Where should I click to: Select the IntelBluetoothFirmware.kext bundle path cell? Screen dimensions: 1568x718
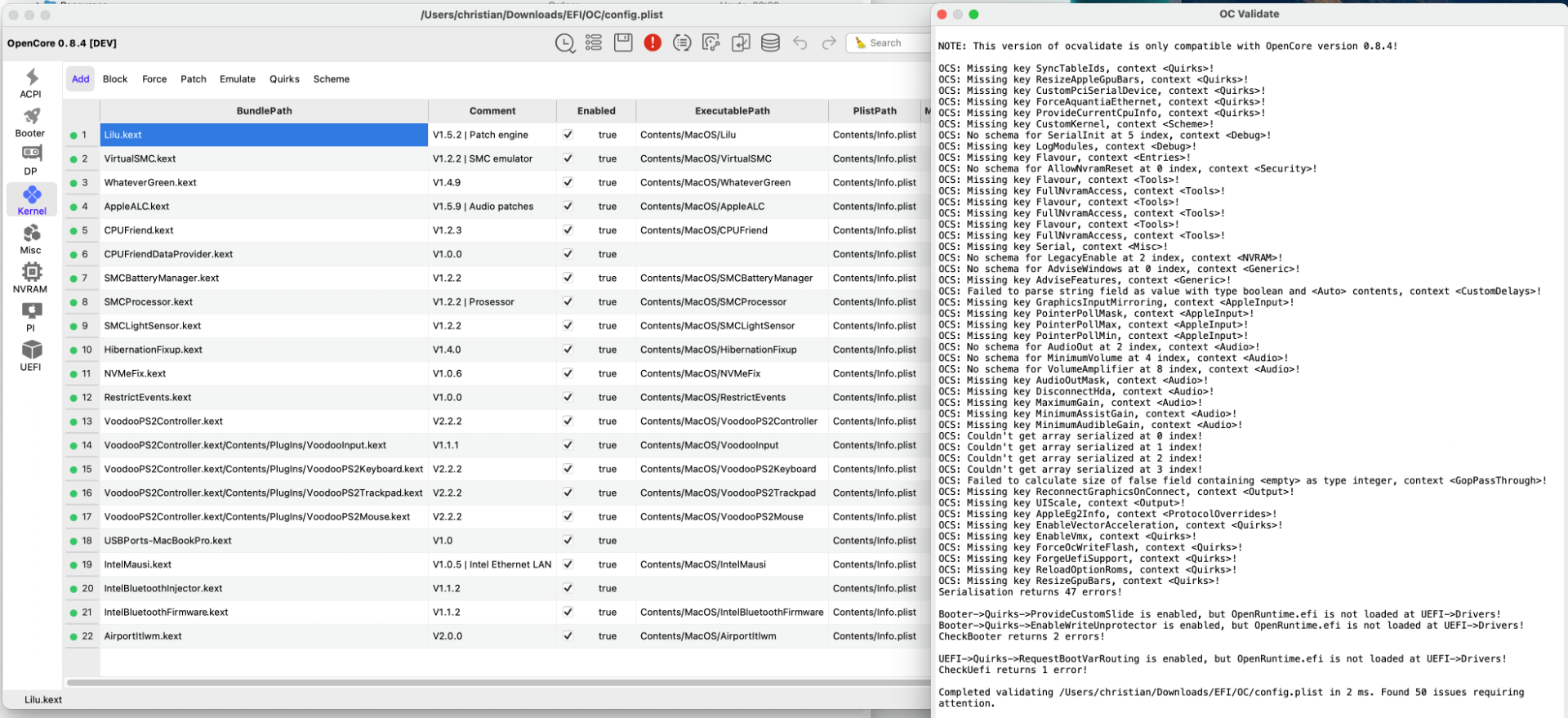[264, 612]
